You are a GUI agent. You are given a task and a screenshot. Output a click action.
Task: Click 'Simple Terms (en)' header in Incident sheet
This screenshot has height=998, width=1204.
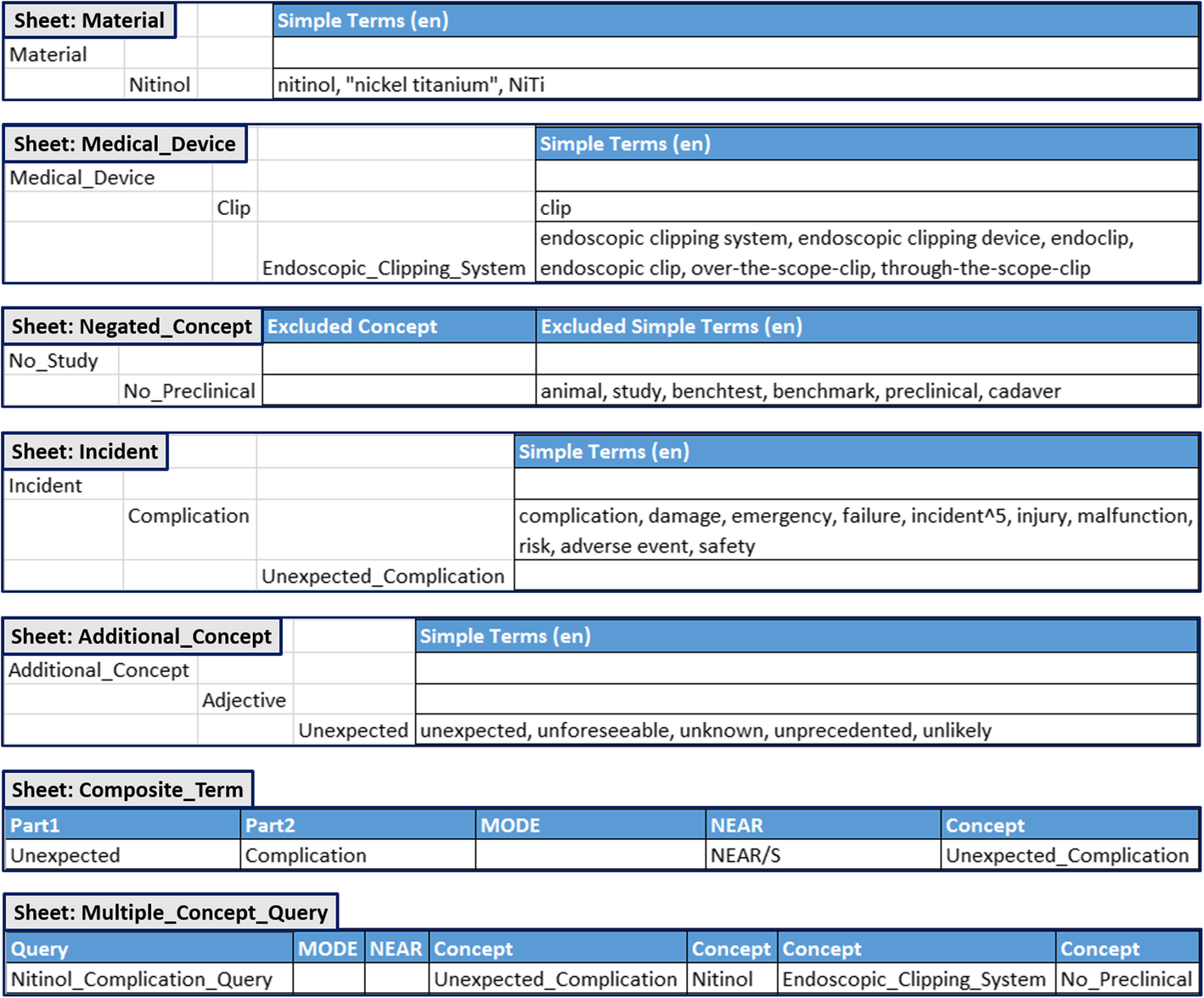click(856, 451)
